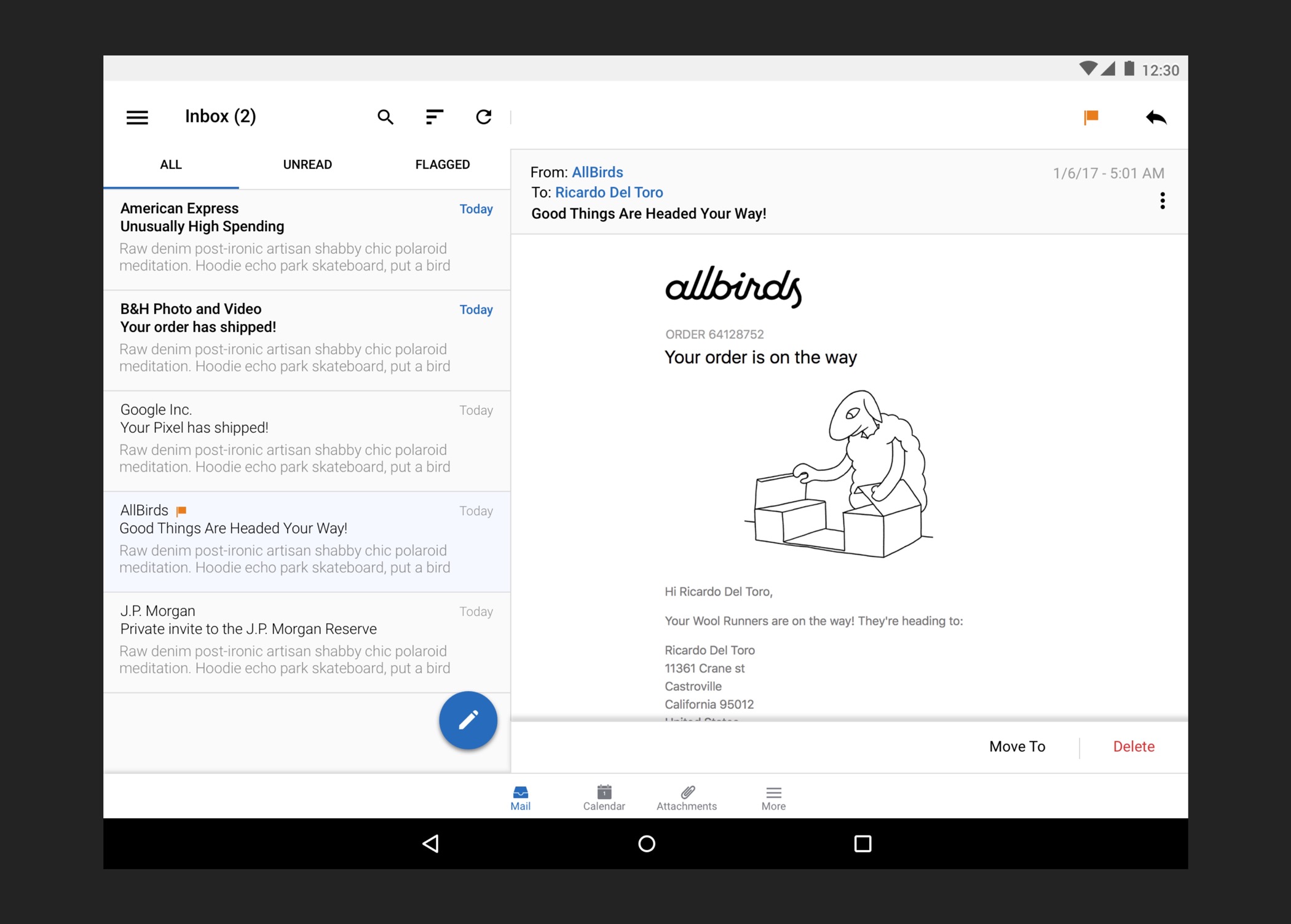1291x924 pixels.
Task: Select the ALL messages tab
Action: pyautogui.click(x=171, y=165)
